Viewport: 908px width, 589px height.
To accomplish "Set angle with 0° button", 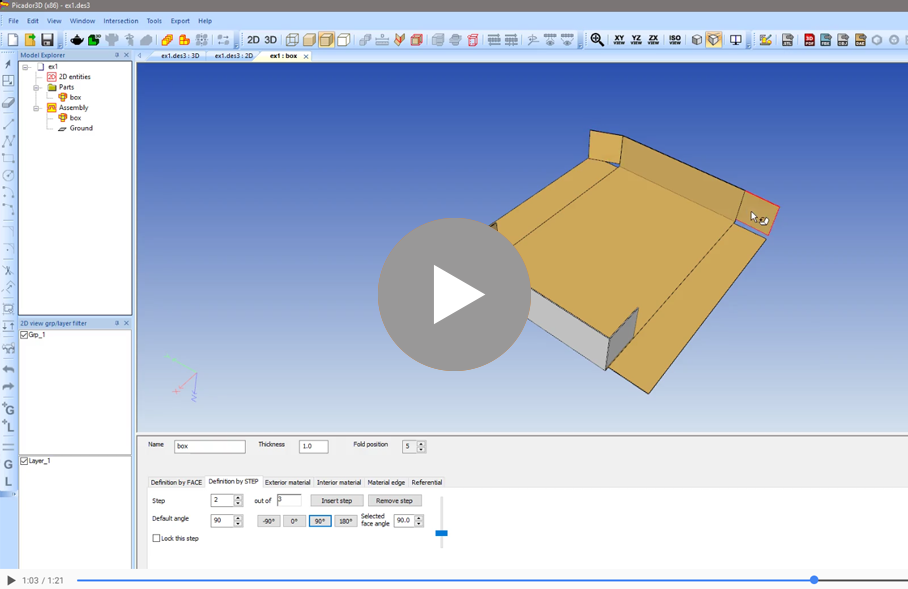I will (294, 521).
